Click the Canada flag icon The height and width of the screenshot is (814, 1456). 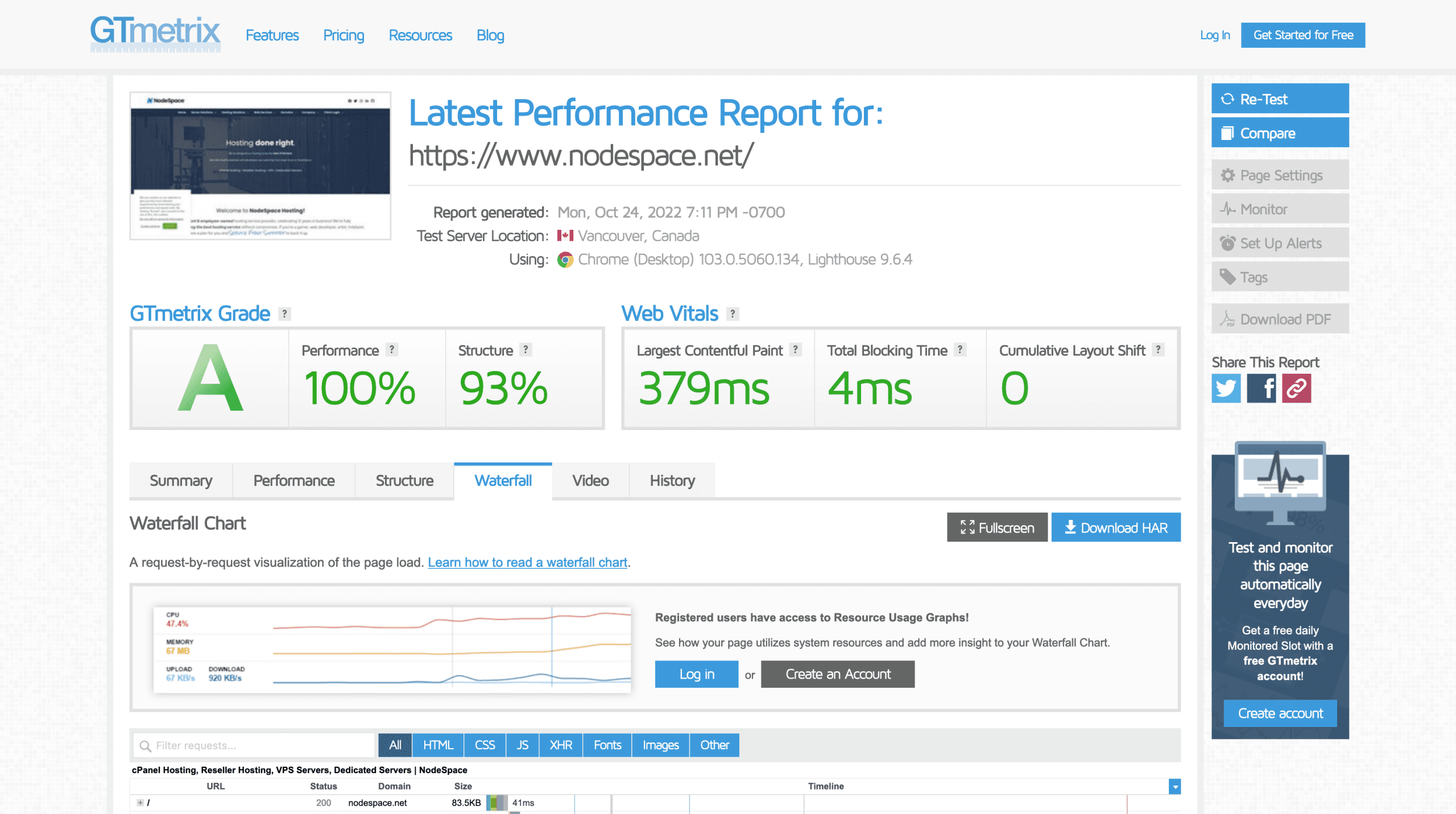tap(565, 235)
